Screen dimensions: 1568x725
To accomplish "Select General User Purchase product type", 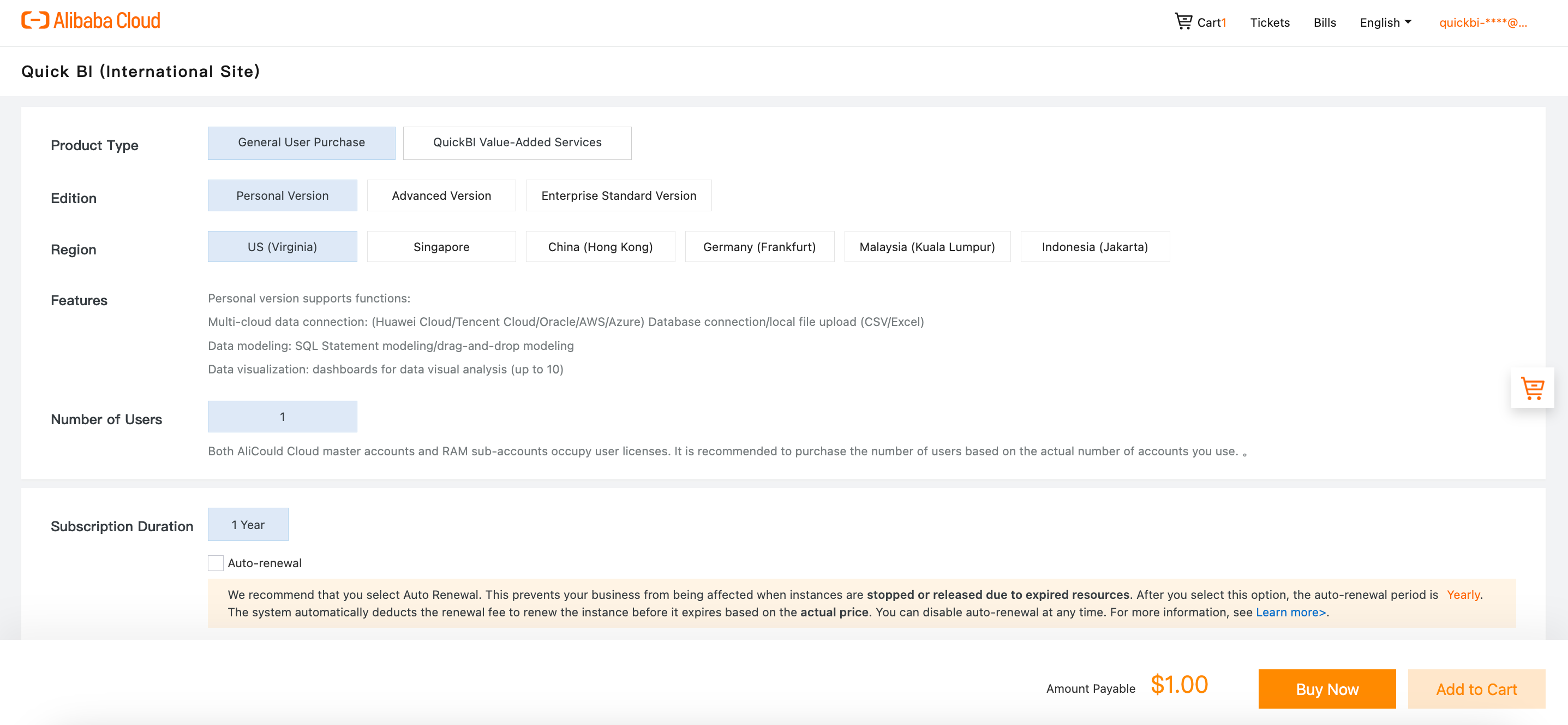I will pyautogui.click(x=301, y=142).
